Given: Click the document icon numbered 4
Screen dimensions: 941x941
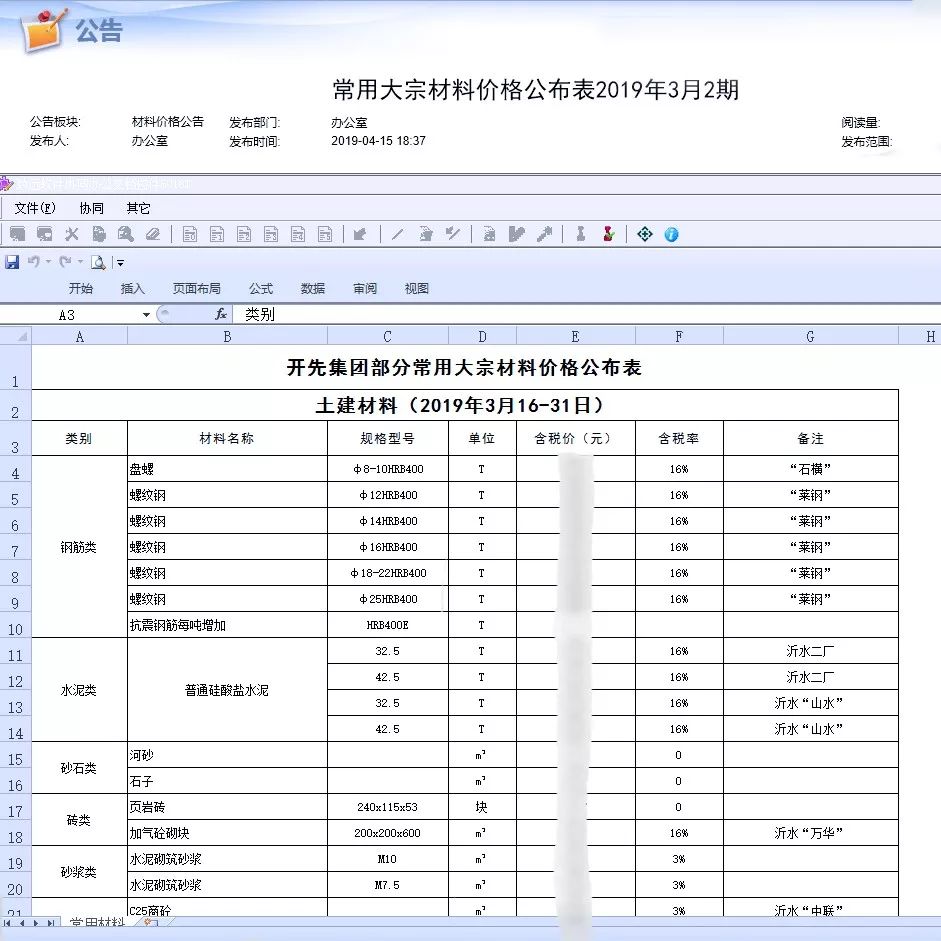Looking at the screenshot, I should pyautogui.click(x=298, y=234).
